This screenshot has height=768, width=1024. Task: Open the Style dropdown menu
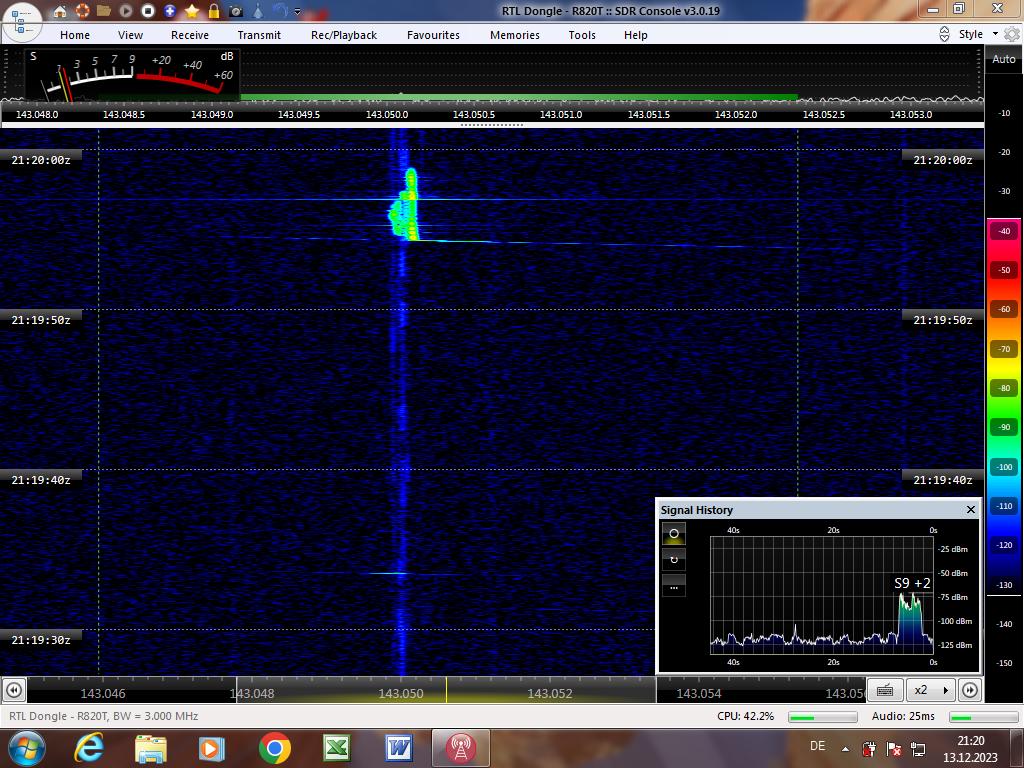(978, 34)
